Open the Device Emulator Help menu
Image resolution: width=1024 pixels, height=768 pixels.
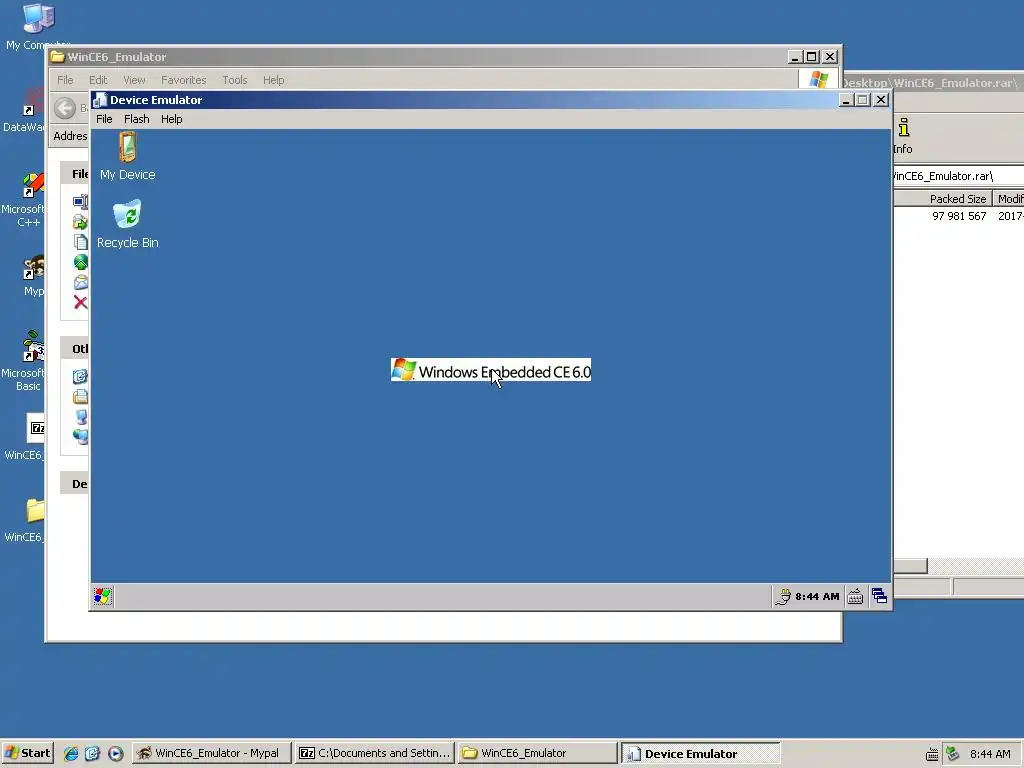[171, 119]
